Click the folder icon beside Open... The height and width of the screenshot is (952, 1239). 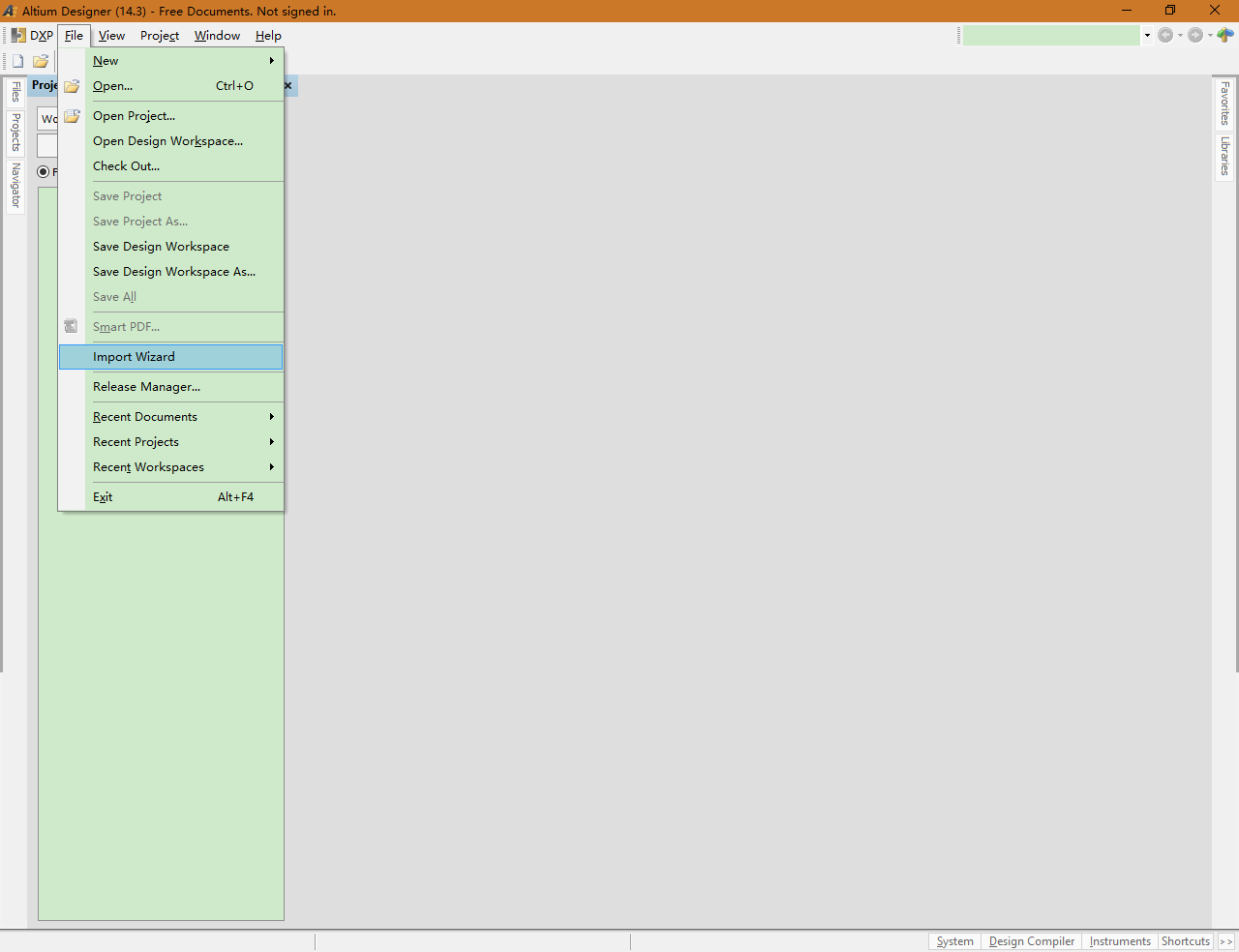coord(72,86)
